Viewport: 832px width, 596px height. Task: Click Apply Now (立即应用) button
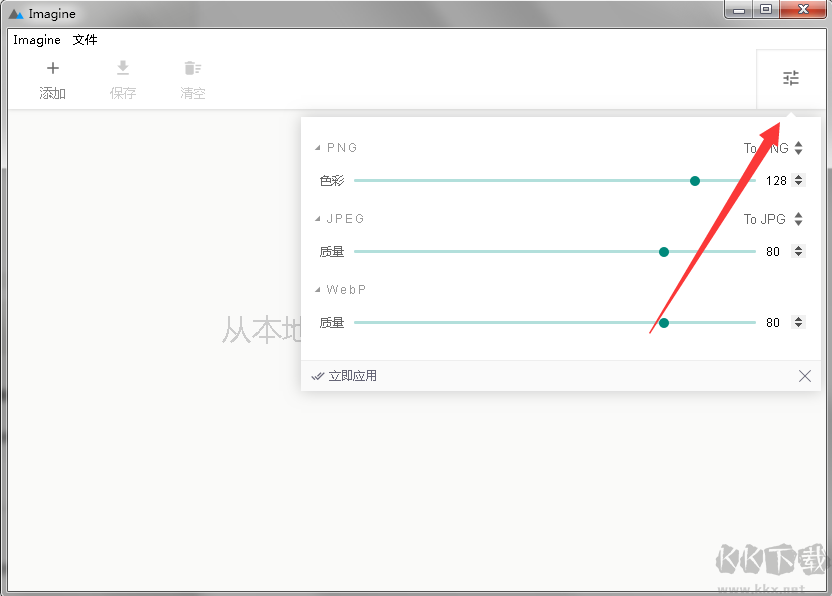pos(344,376)
